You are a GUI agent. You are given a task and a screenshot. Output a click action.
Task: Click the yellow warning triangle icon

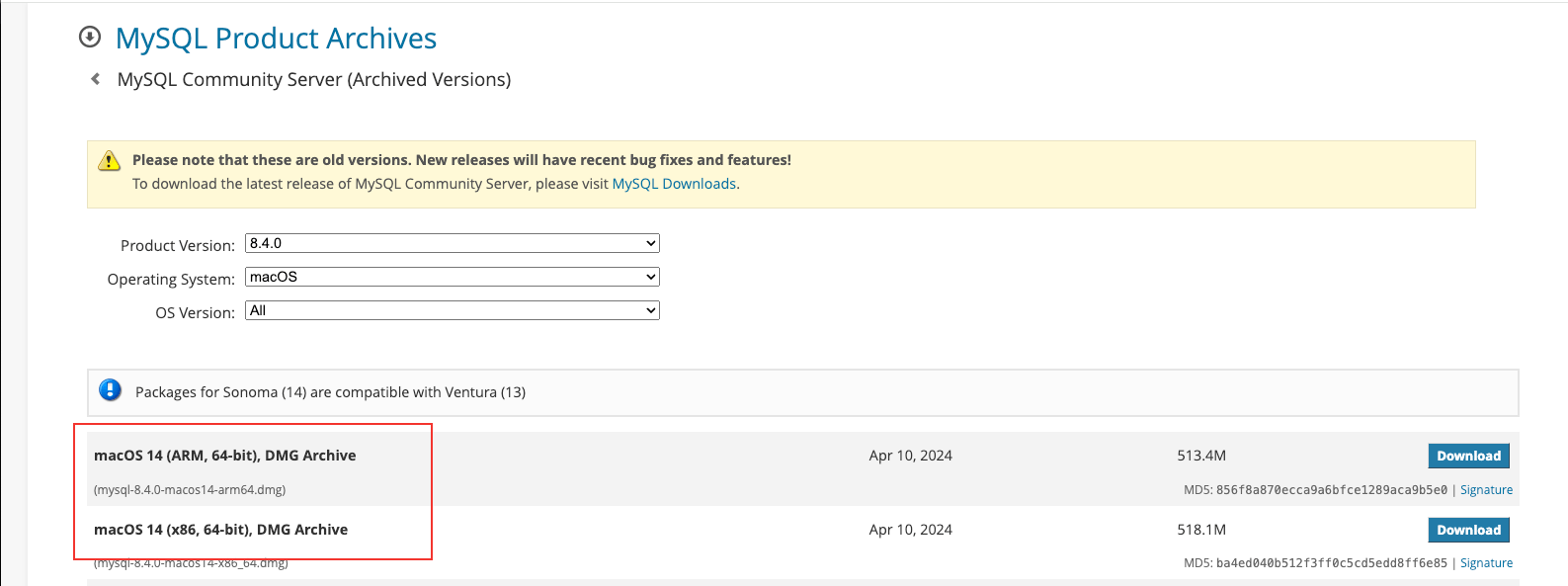point(109,161)
